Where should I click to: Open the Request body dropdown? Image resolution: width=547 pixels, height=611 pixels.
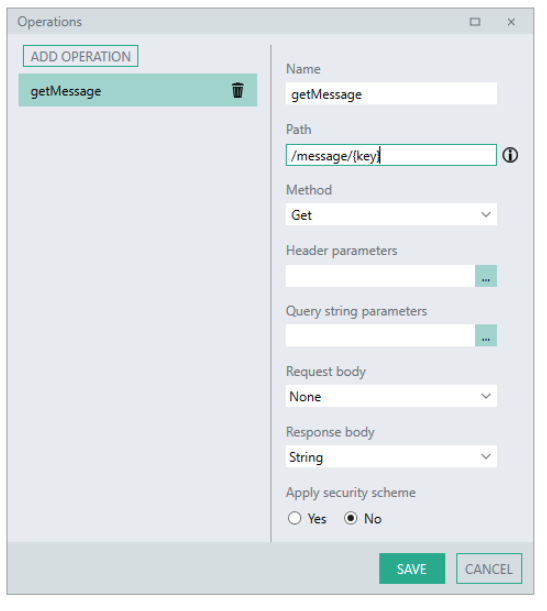tap(391, 396)
